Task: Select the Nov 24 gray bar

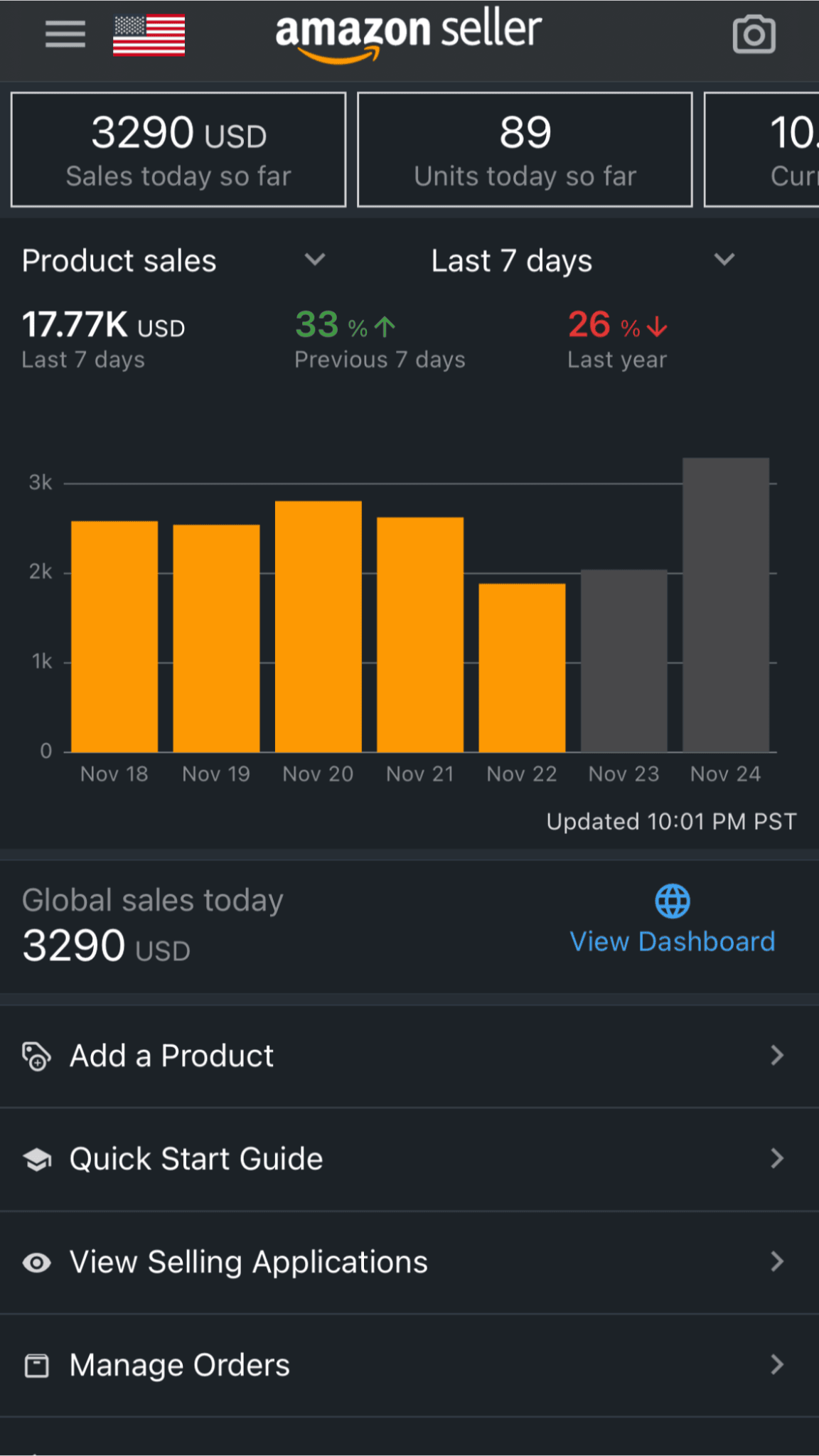Action: (x=725, y=604)
